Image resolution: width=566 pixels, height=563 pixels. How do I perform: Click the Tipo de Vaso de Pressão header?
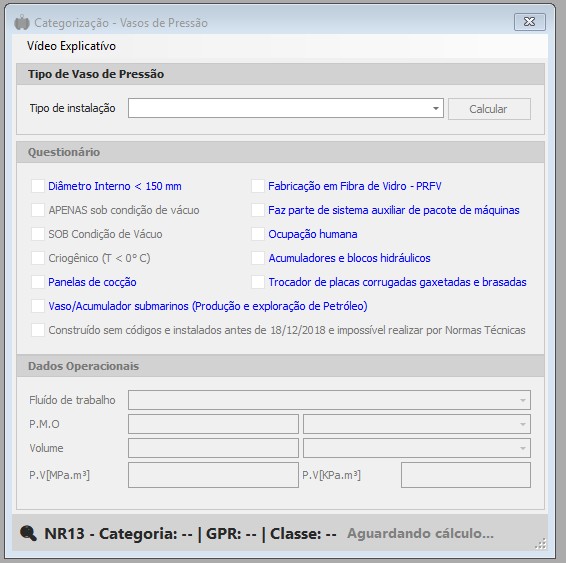(280, 74)
